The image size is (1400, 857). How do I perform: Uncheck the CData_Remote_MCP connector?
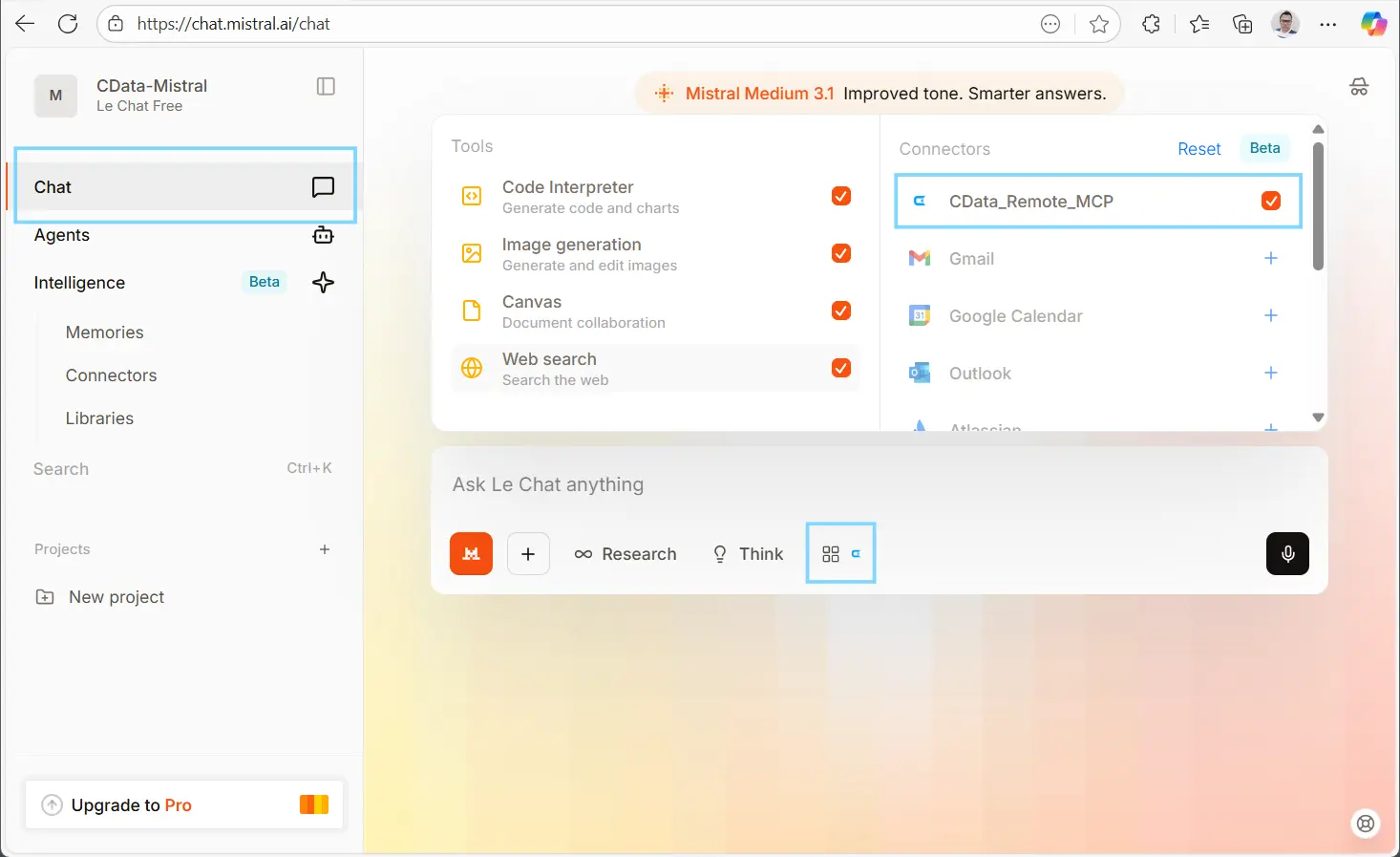tap(1271, 201)
